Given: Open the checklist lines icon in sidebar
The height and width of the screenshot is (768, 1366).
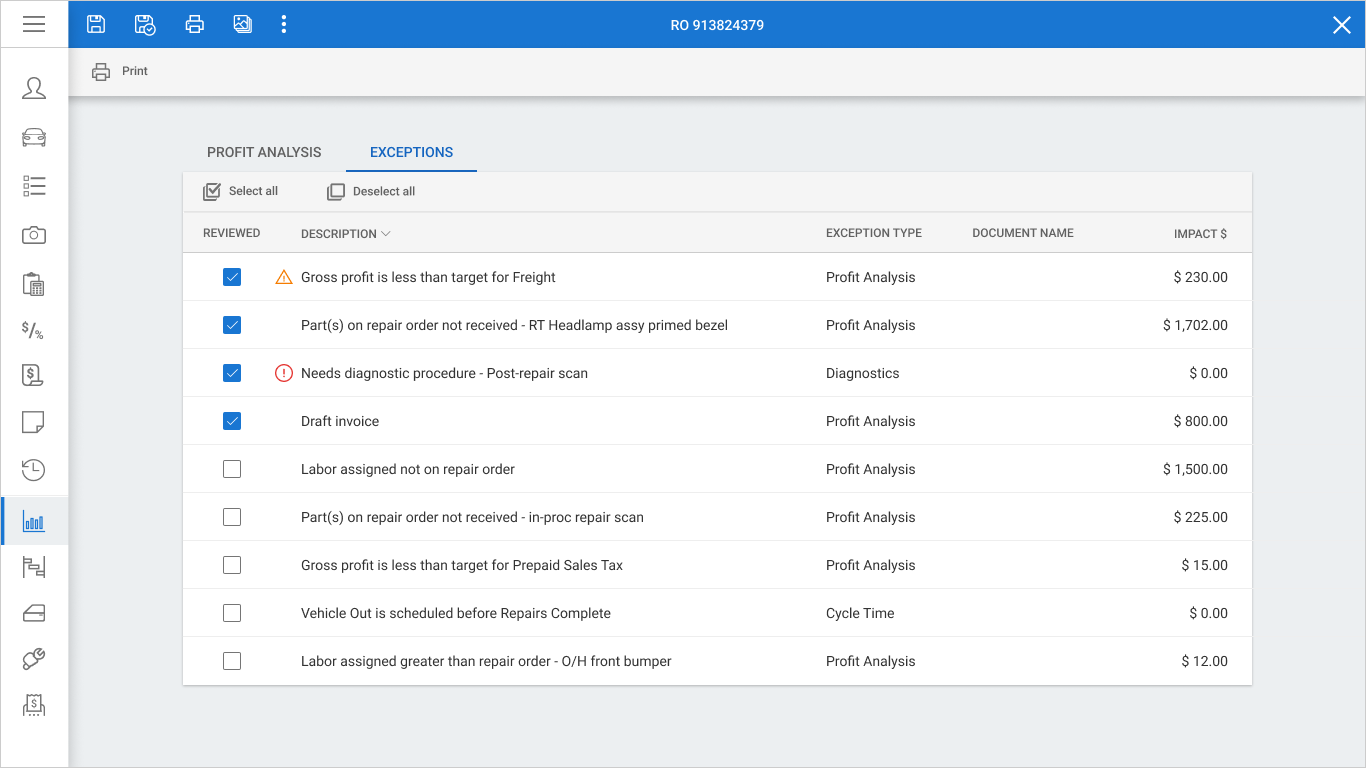Looking at the screenshot, I should coord(34,186).
